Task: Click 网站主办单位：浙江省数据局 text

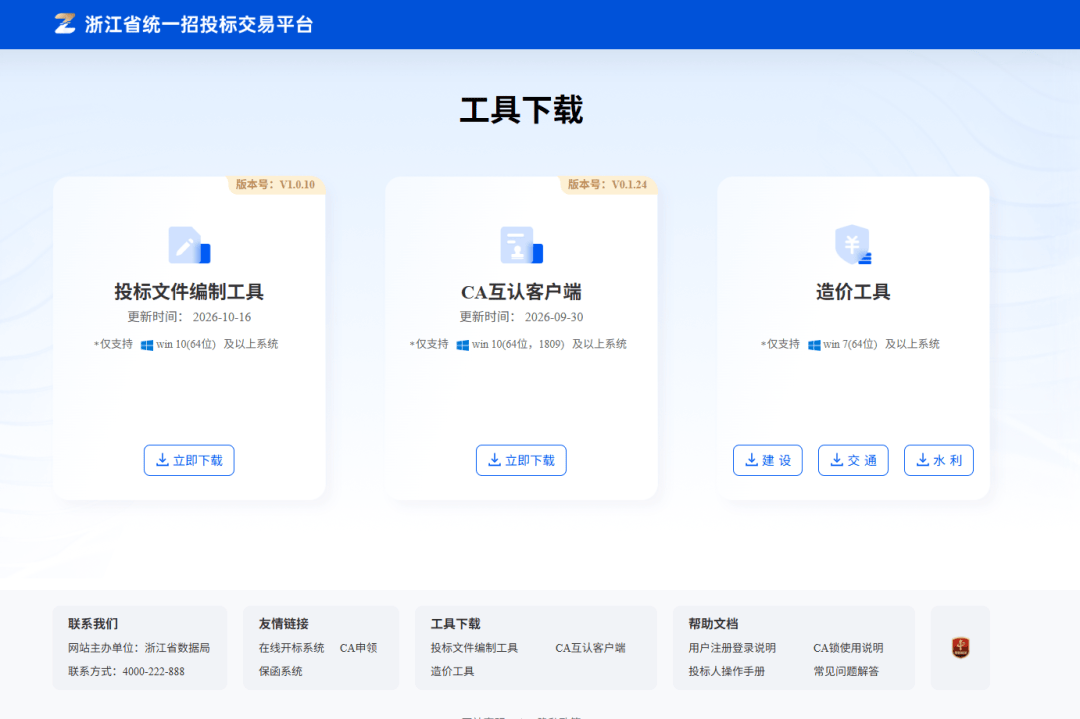Action: [x=138, y=647]
